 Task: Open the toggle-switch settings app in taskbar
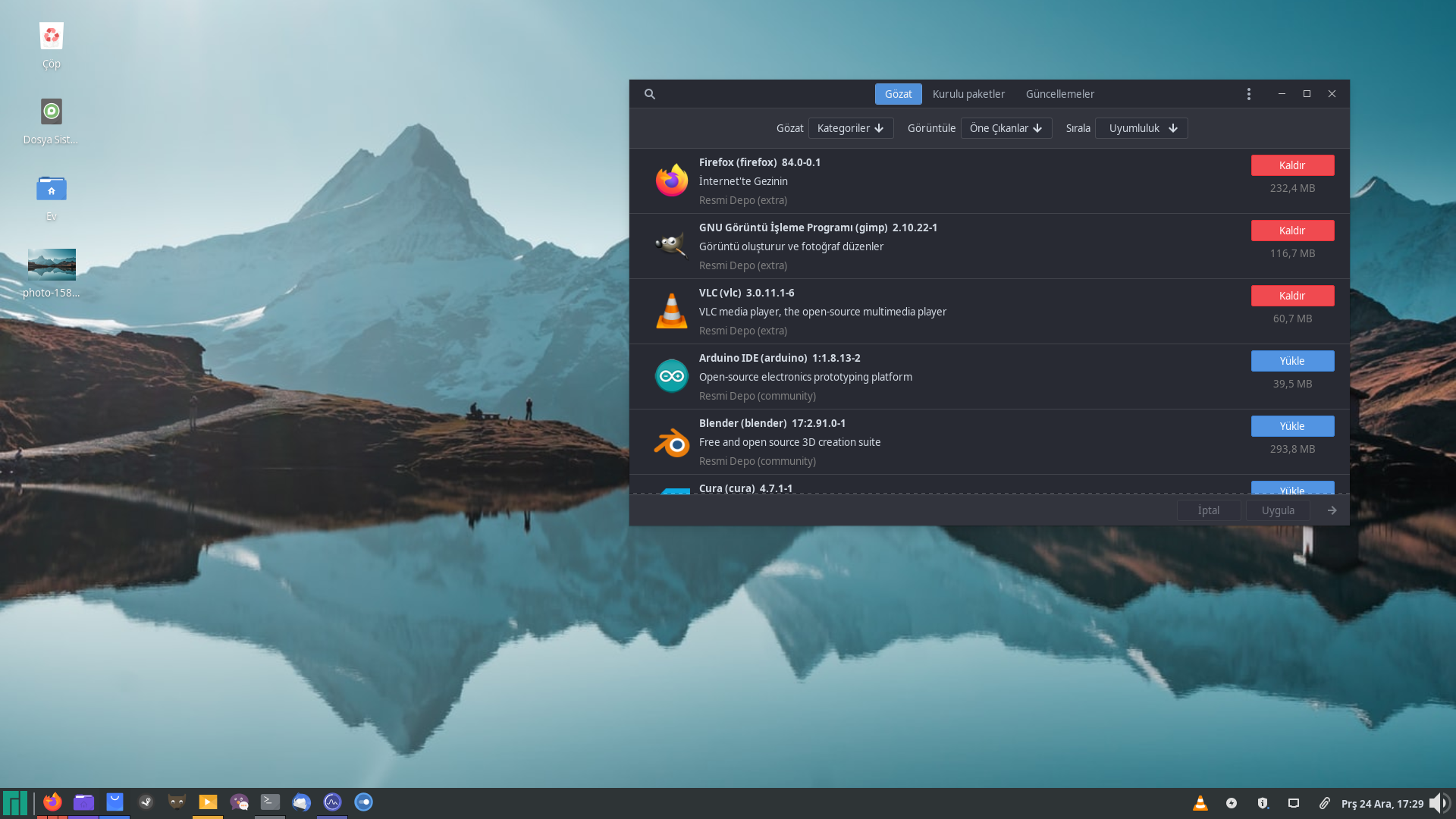pyautogui.click(x=363, y=802)
